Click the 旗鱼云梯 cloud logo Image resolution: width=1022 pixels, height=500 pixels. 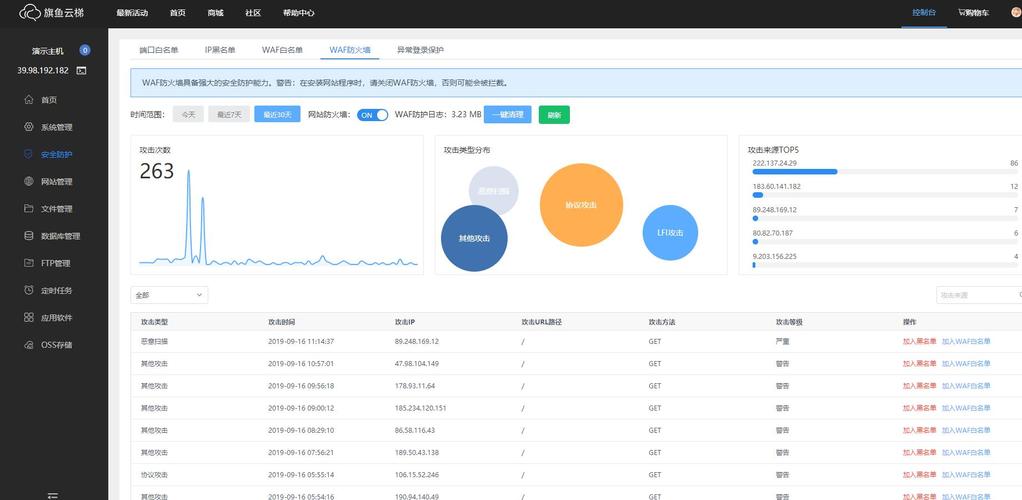29,13
